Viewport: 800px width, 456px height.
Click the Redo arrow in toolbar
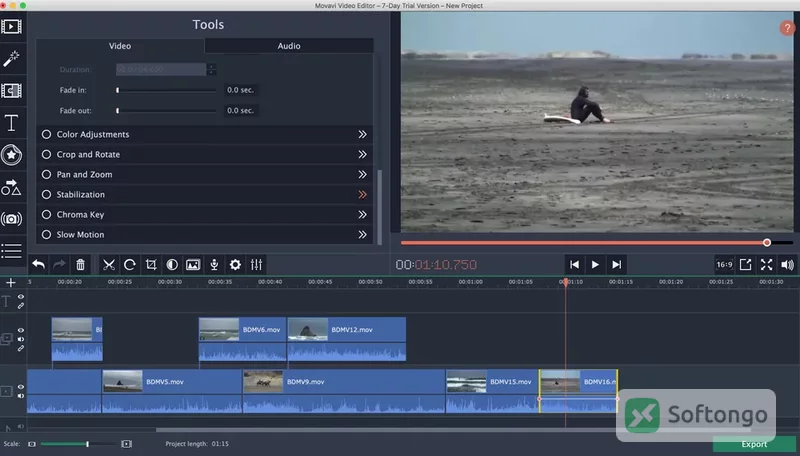(x=59, y=264)
